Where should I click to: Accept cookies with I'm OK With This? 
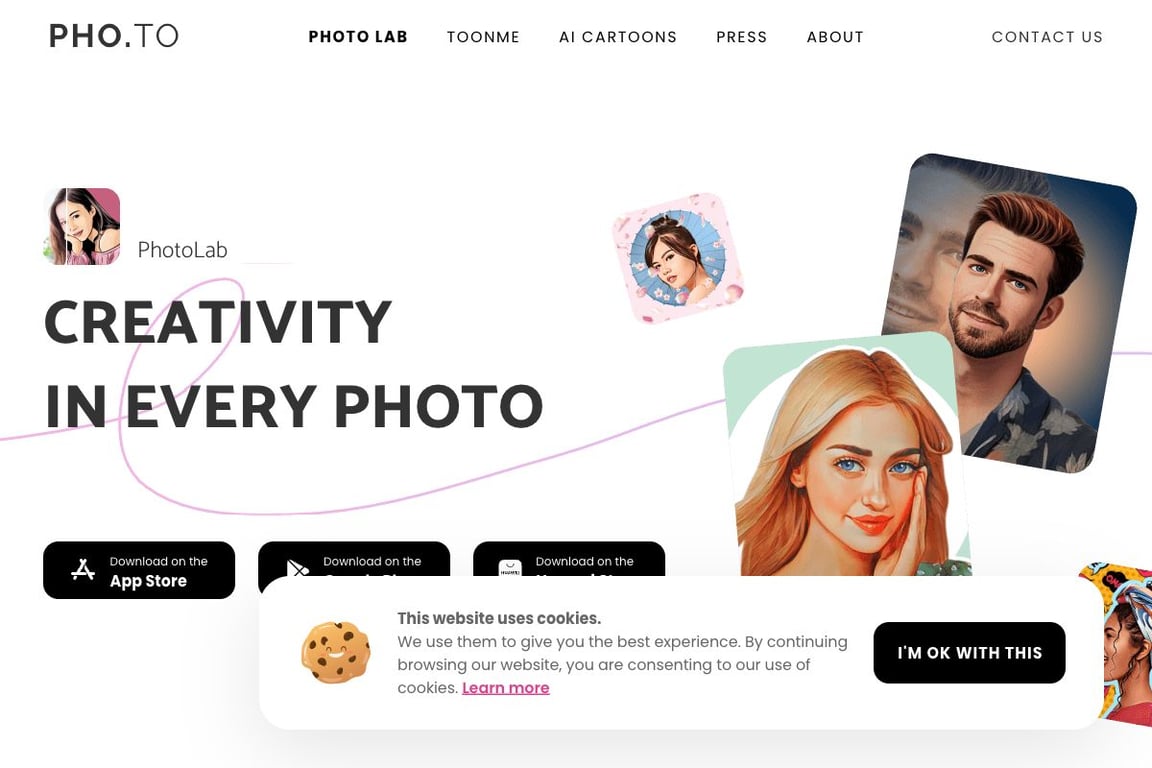[969, 653]
